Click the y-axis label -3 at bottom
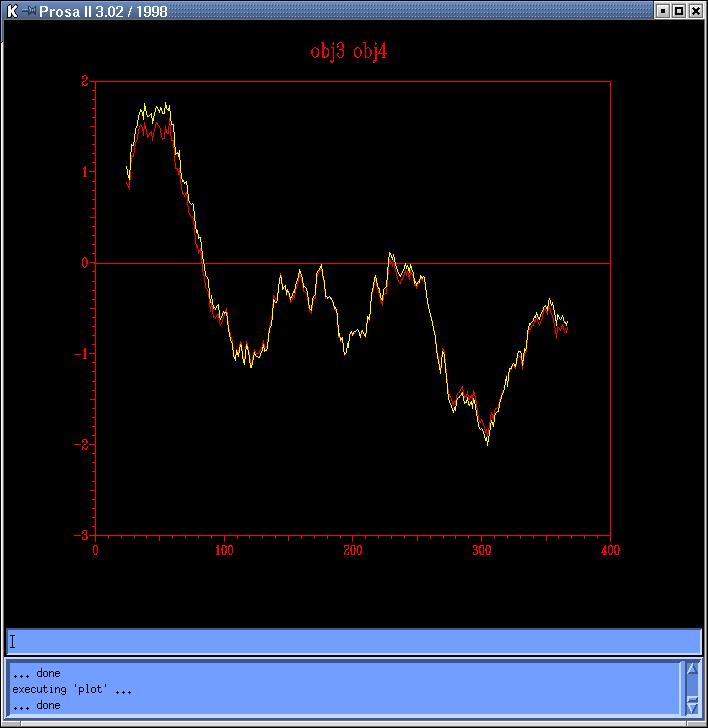Image resolution: width=708 pixels, height=728 pixels. (83, 535)
